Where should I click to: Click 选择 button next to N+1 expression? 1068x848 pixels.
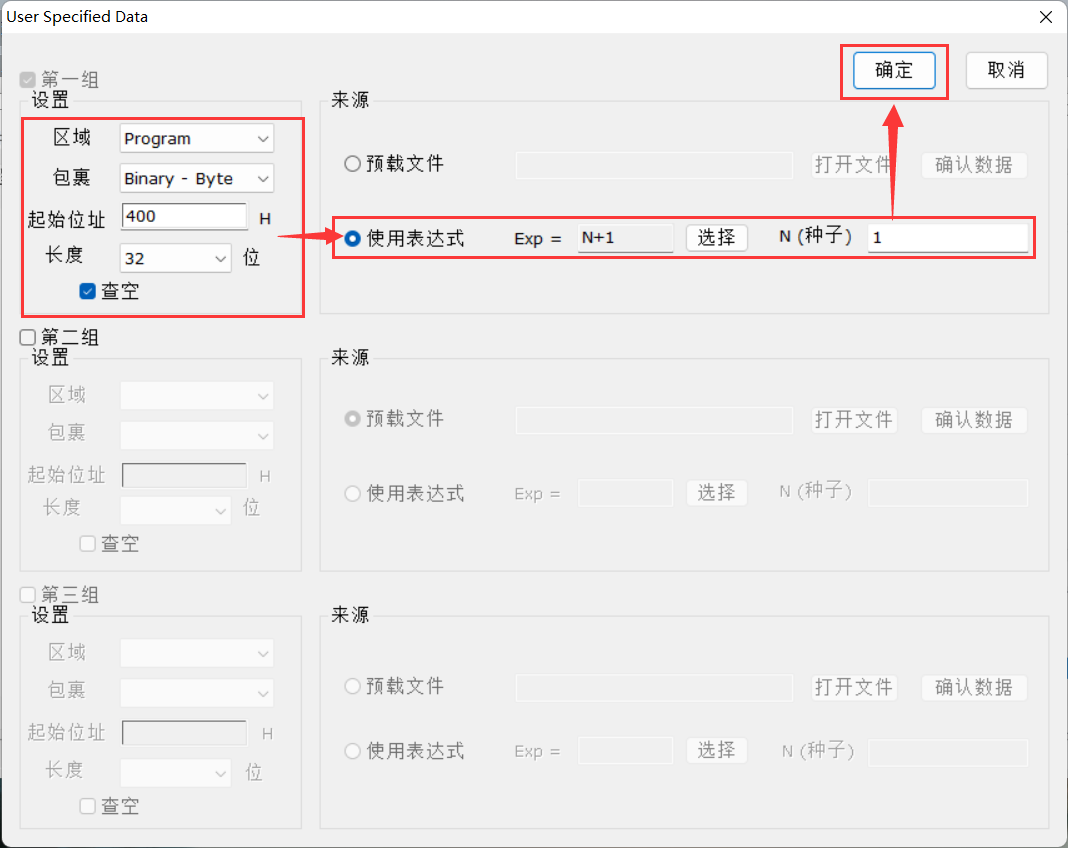[716, 238]
